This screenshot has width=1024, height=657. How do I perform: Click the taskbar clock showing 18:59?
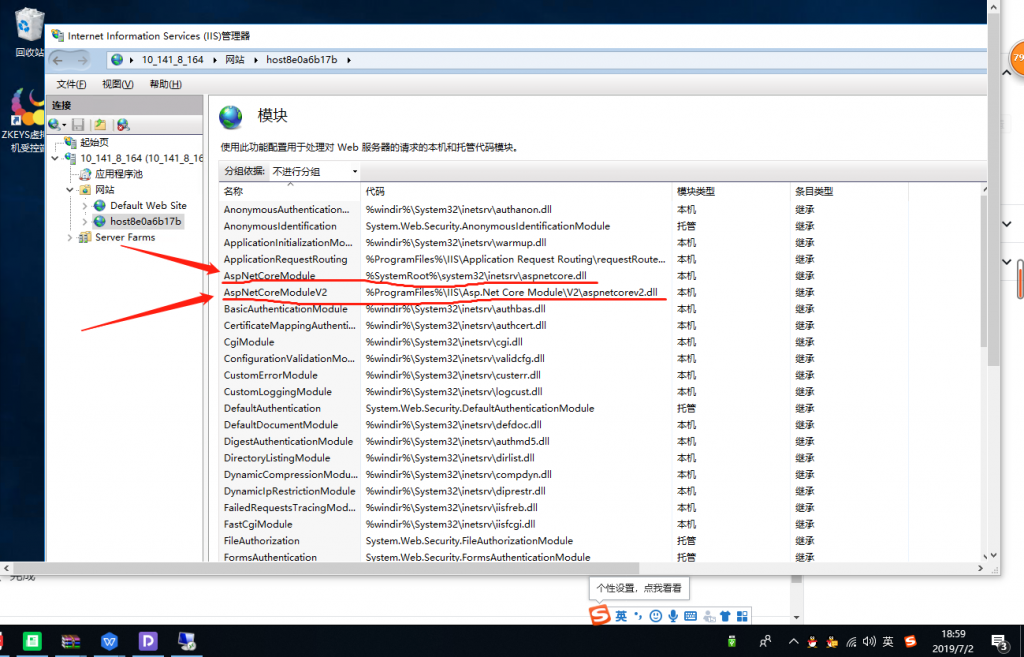(953, 641)
